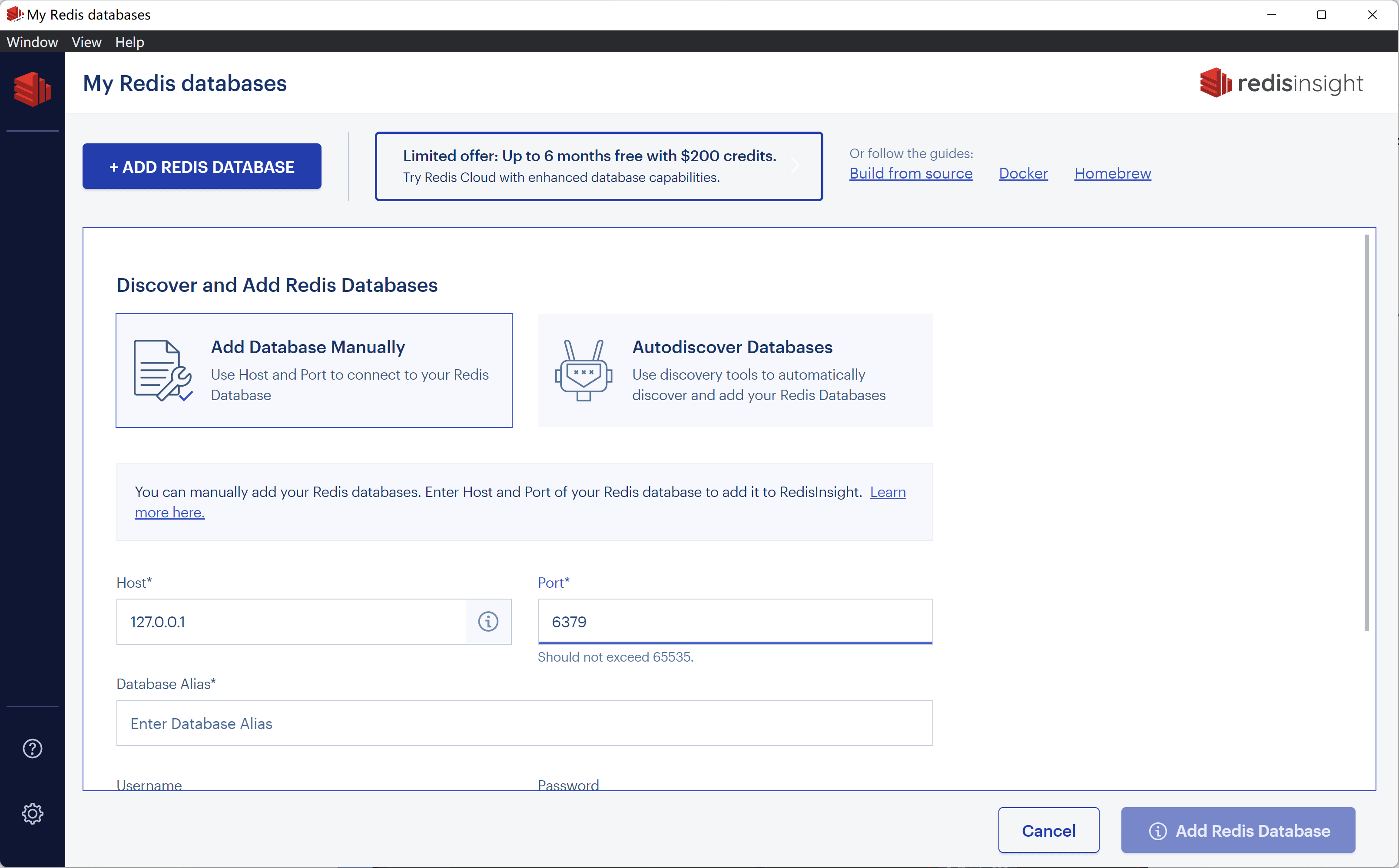Open the View menu
The image size is (1399, 868).
86,42
